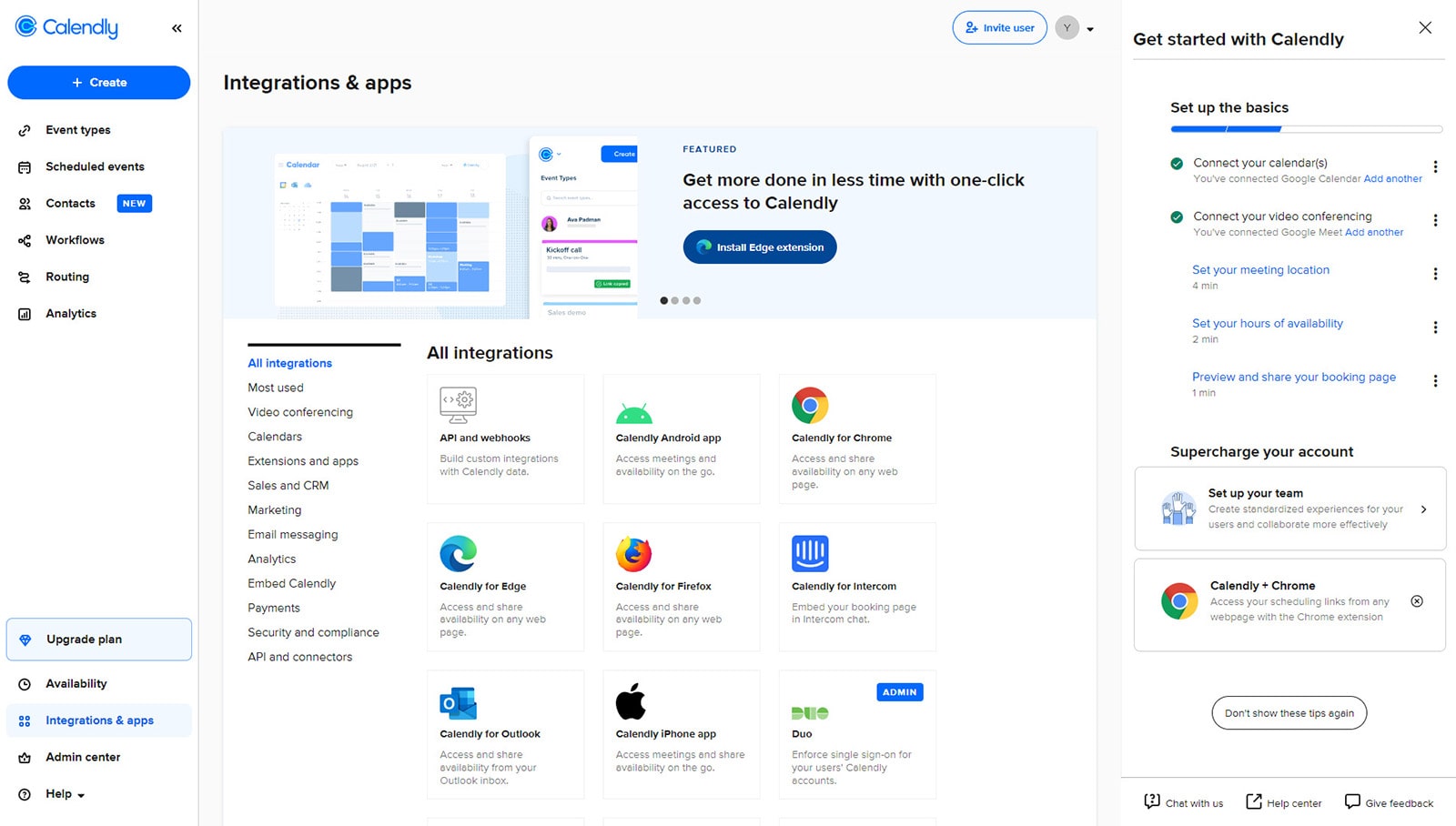Viewport: 1456px width, 826px height.
Task: Click the featured banner calendar preview image
Action: pyautogui.click(x=390, y=230)
